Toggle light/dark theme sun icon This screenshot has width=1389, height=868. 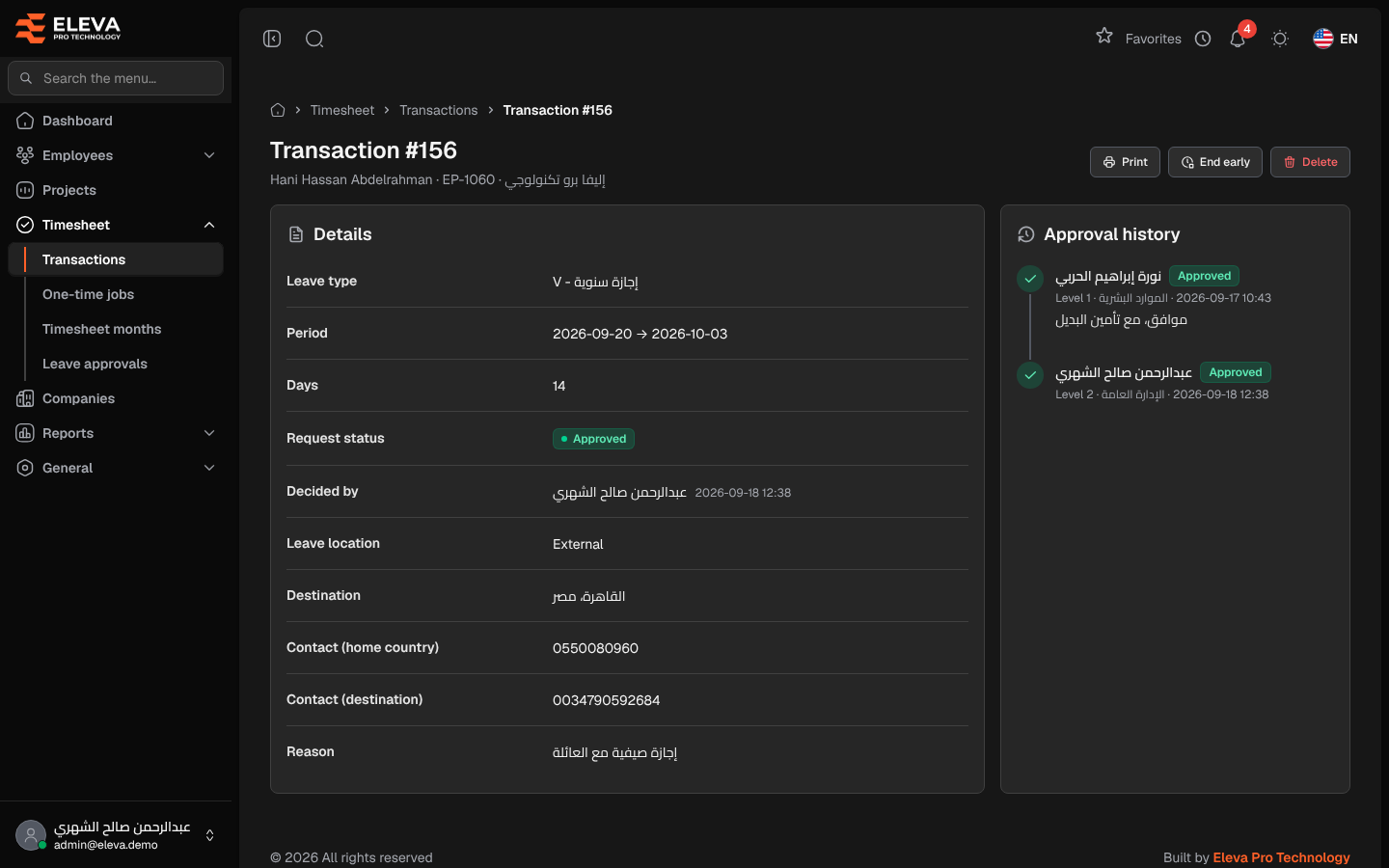point(1280,39)
